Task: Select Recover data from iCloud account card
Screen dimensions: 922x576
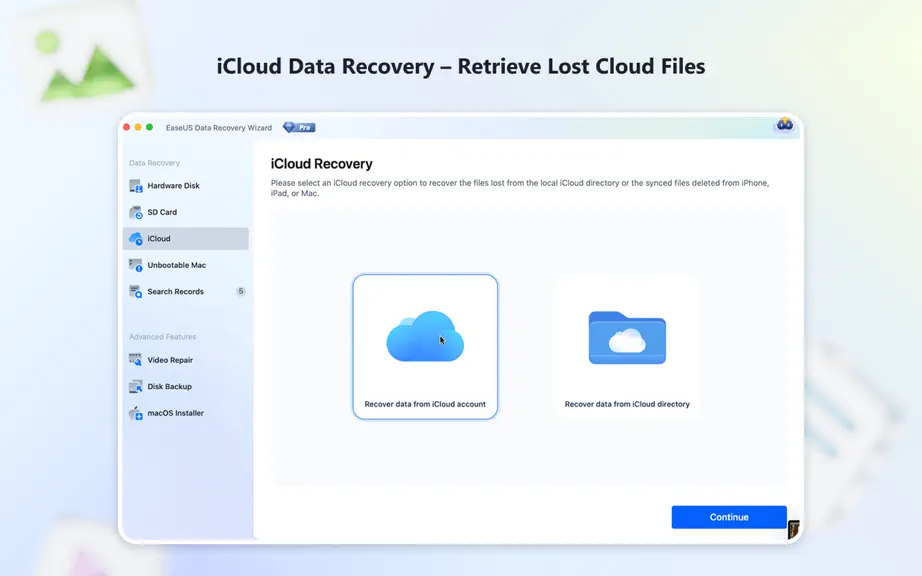Action: pos(425,347)
